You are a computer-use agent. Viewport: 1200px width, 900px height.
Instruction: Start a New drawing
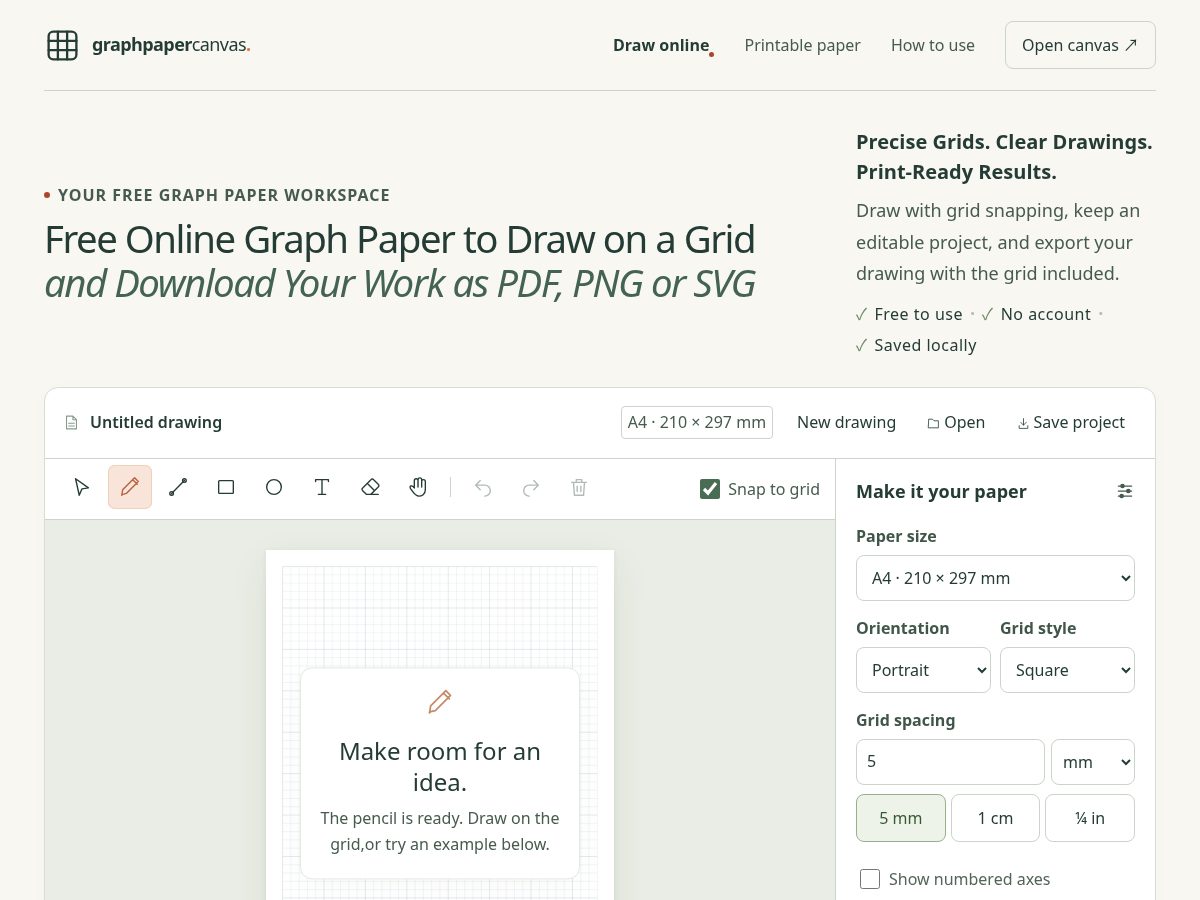click(x=846, y=422)
